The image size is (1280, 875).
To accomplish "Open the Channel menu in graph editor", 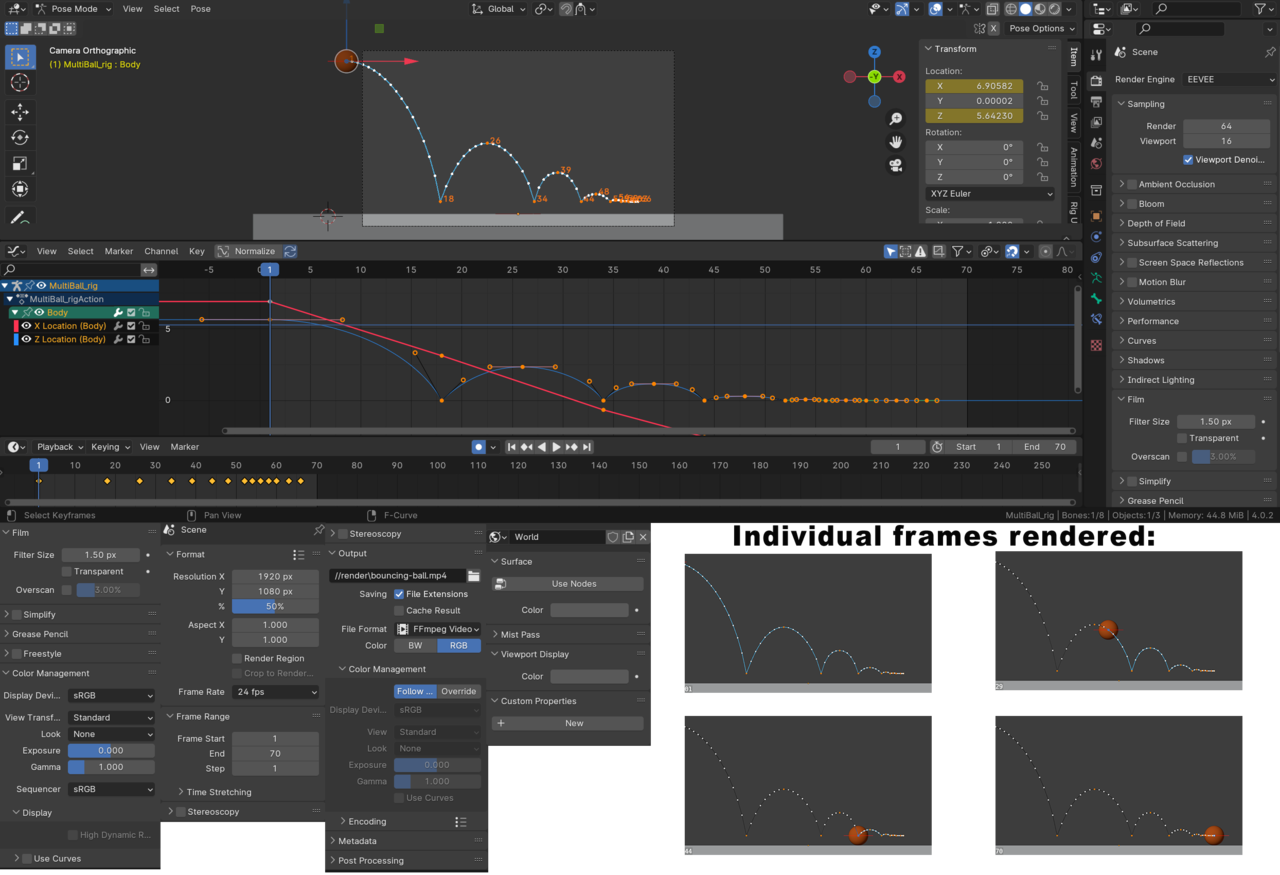I will [x=161, y=251].
